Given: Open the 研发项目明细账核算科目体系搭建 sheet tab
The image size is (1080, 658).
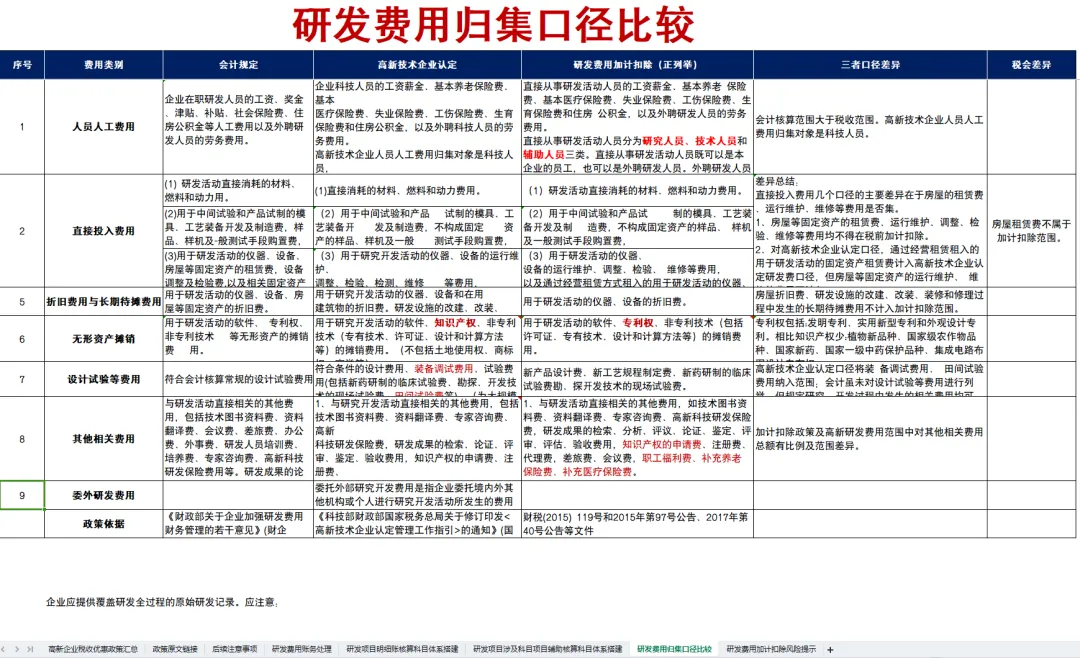Looking at the screenshot, I should (x=402, y=649).
